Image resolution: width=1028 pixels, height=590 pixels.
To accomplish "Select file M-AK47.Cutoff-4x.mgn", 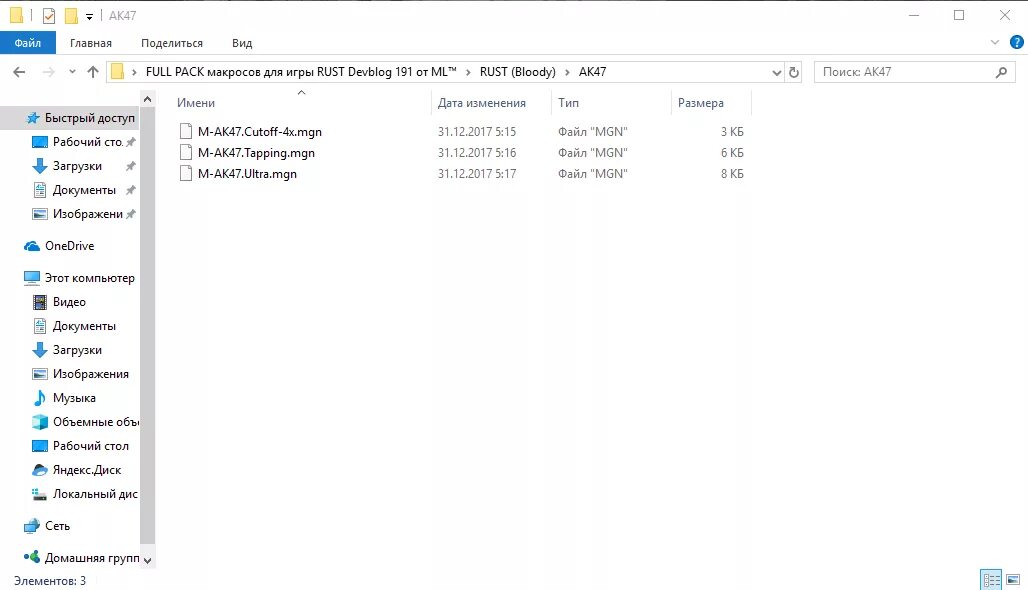I will [x=260, y=132].
